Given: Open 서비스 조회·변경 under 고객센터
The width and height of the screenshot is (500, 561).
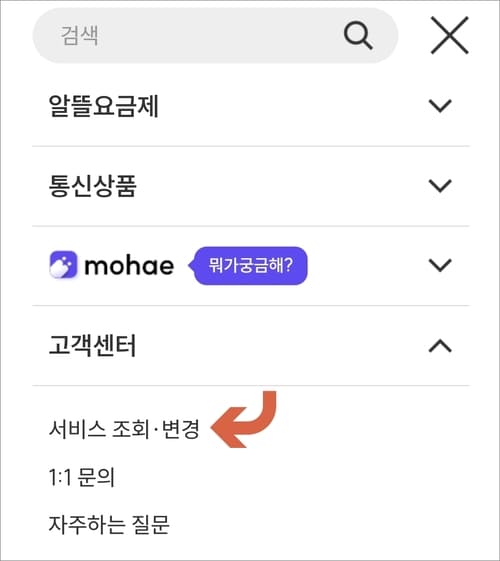Looking at the screenshot, I should [124, 429].
